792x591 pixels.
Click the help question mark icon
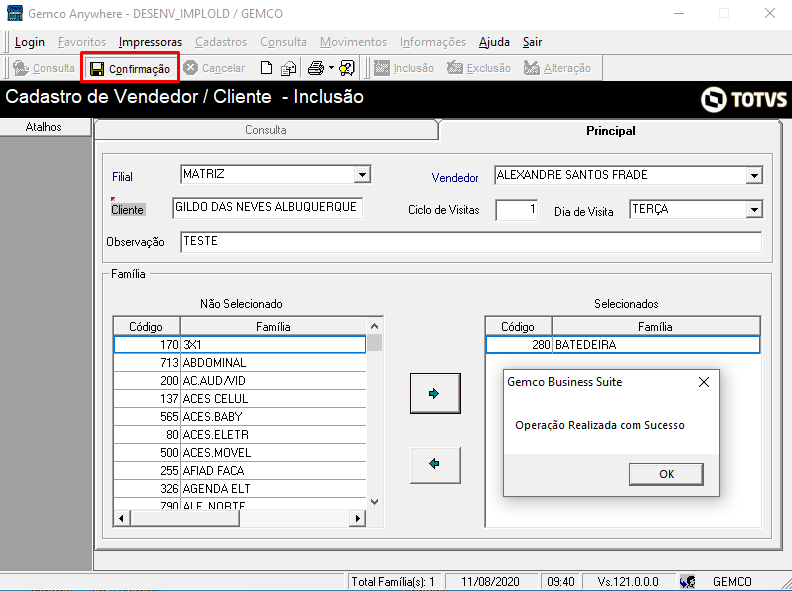[x=347, y=68]
